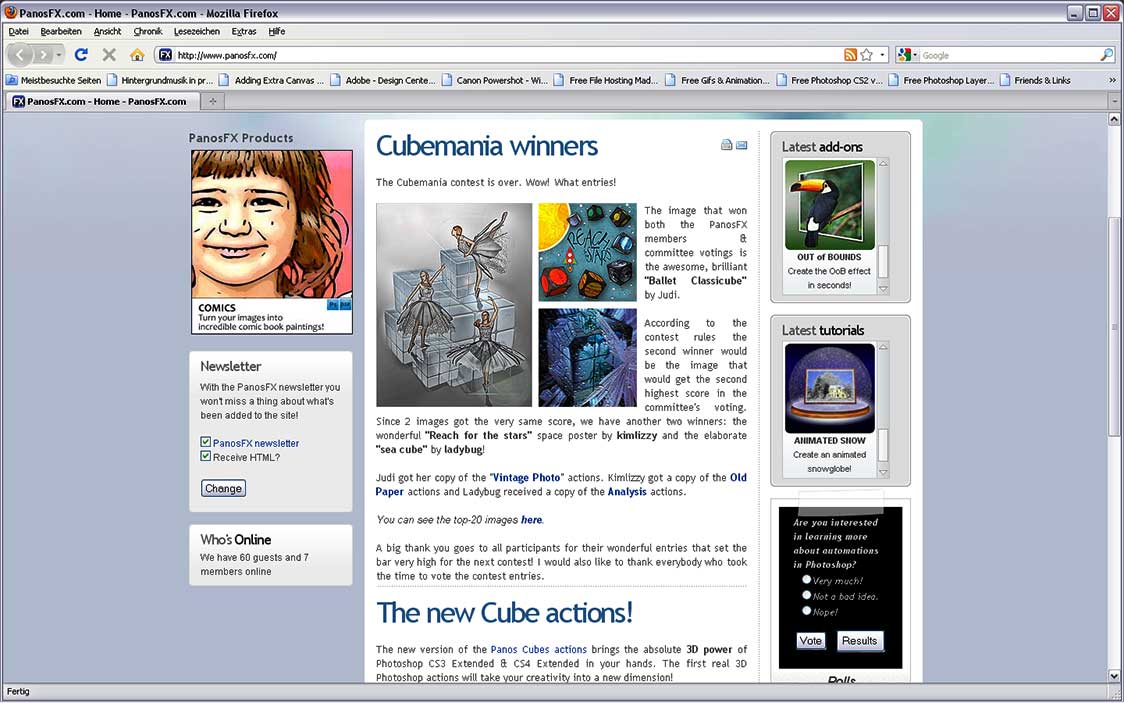
Task: Click the Forward navigation arrow
Action: (x=43, y=54)
